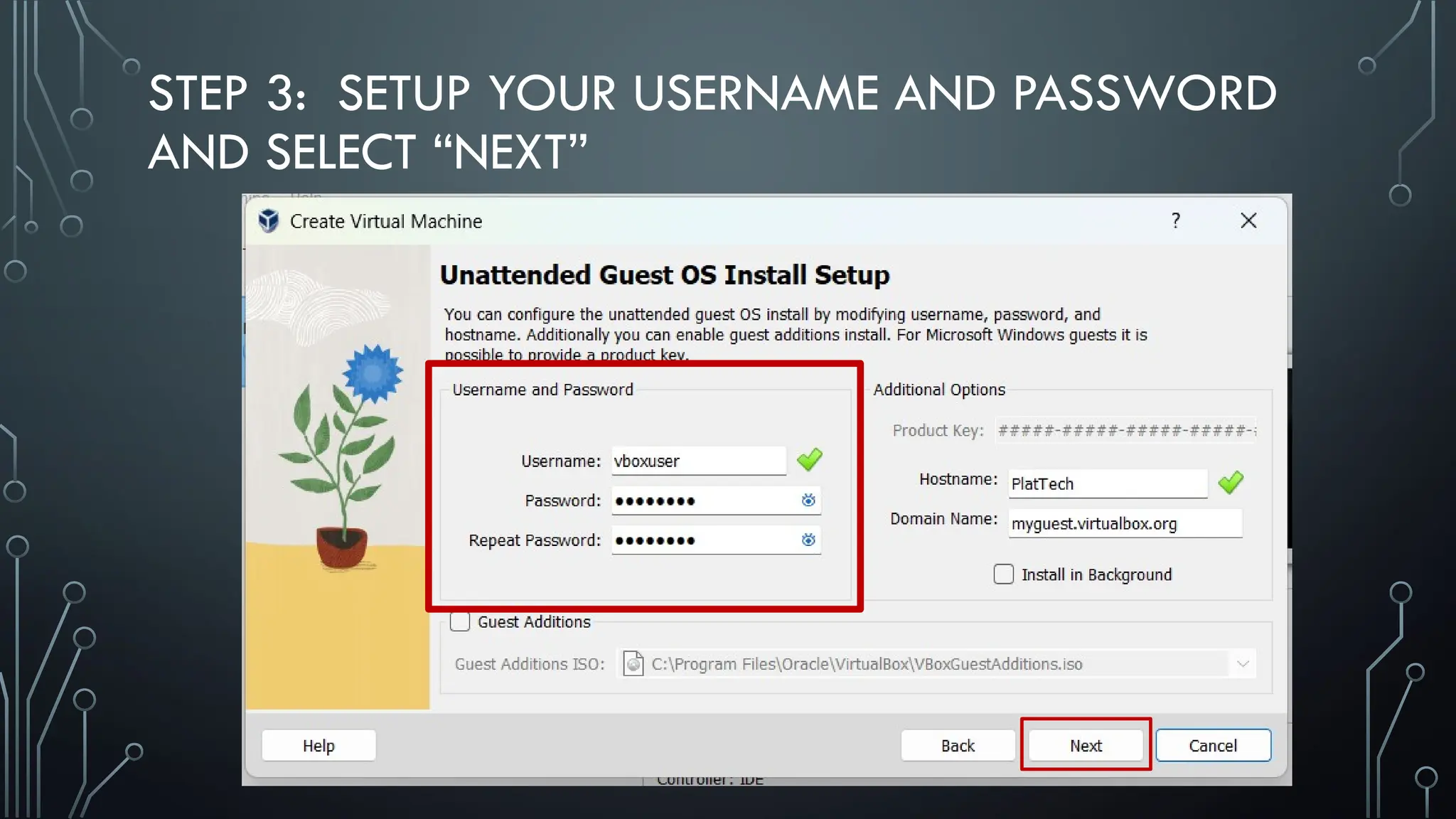Click the Additional Options group label
This screenshot has height=819, width=1456.
point(939,390)
